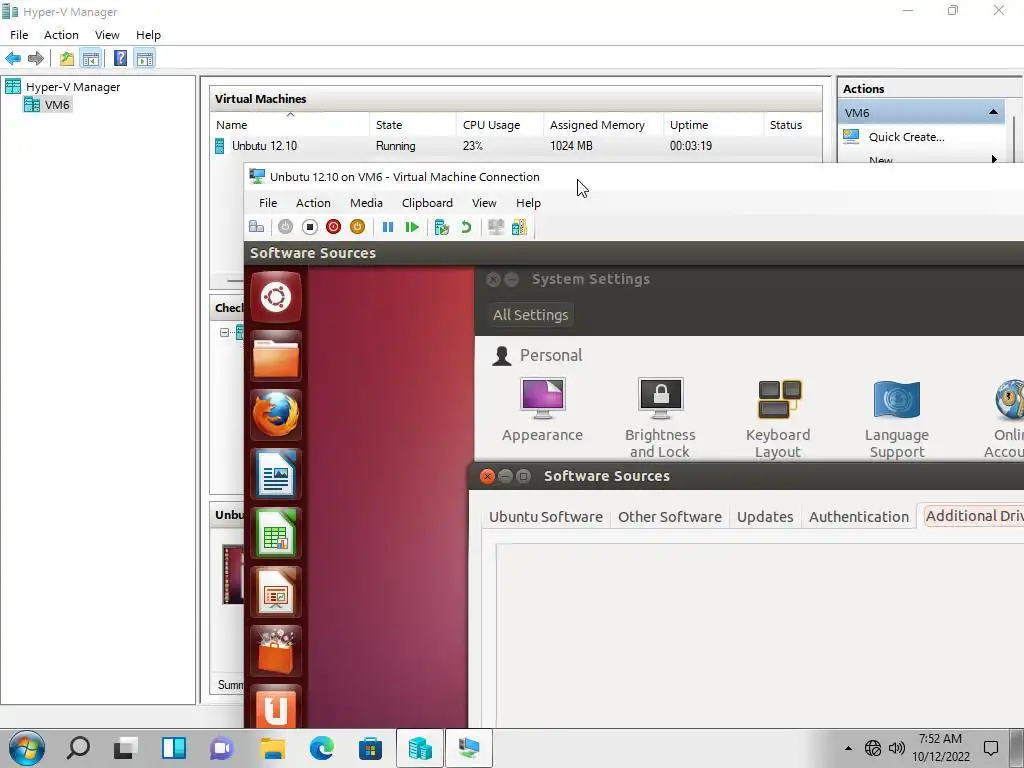
Task: Show hidden system tray icons
Action: click(x=848, y=748)
